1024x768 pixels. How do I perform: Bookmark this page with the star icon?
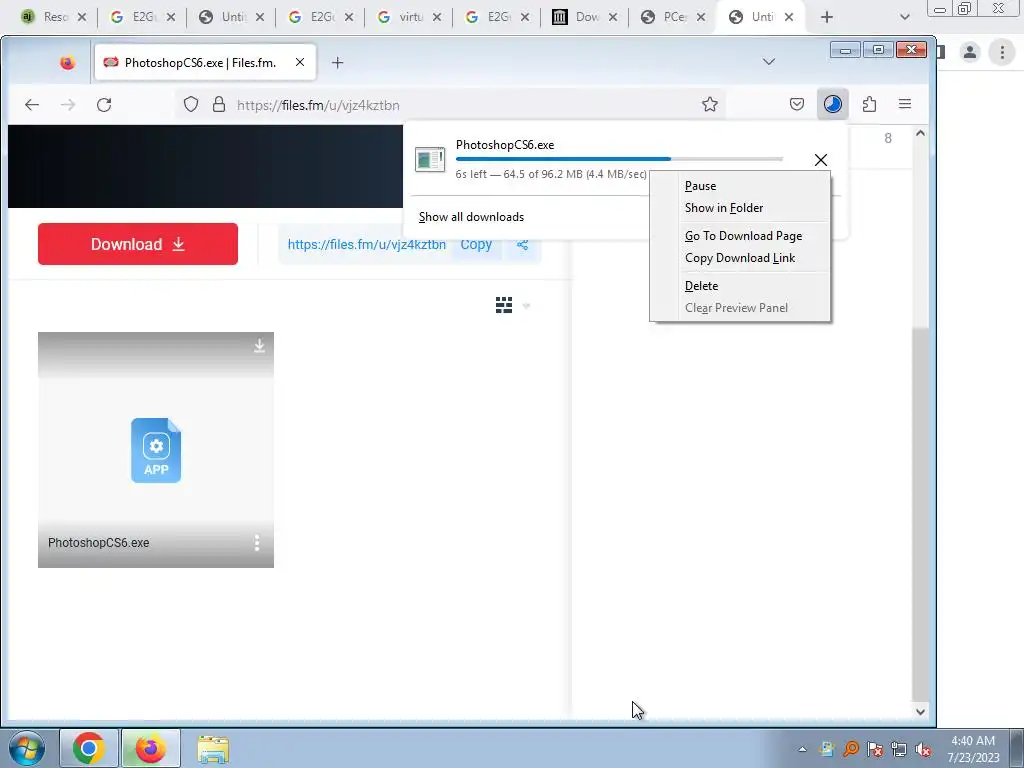click(710, 104)
